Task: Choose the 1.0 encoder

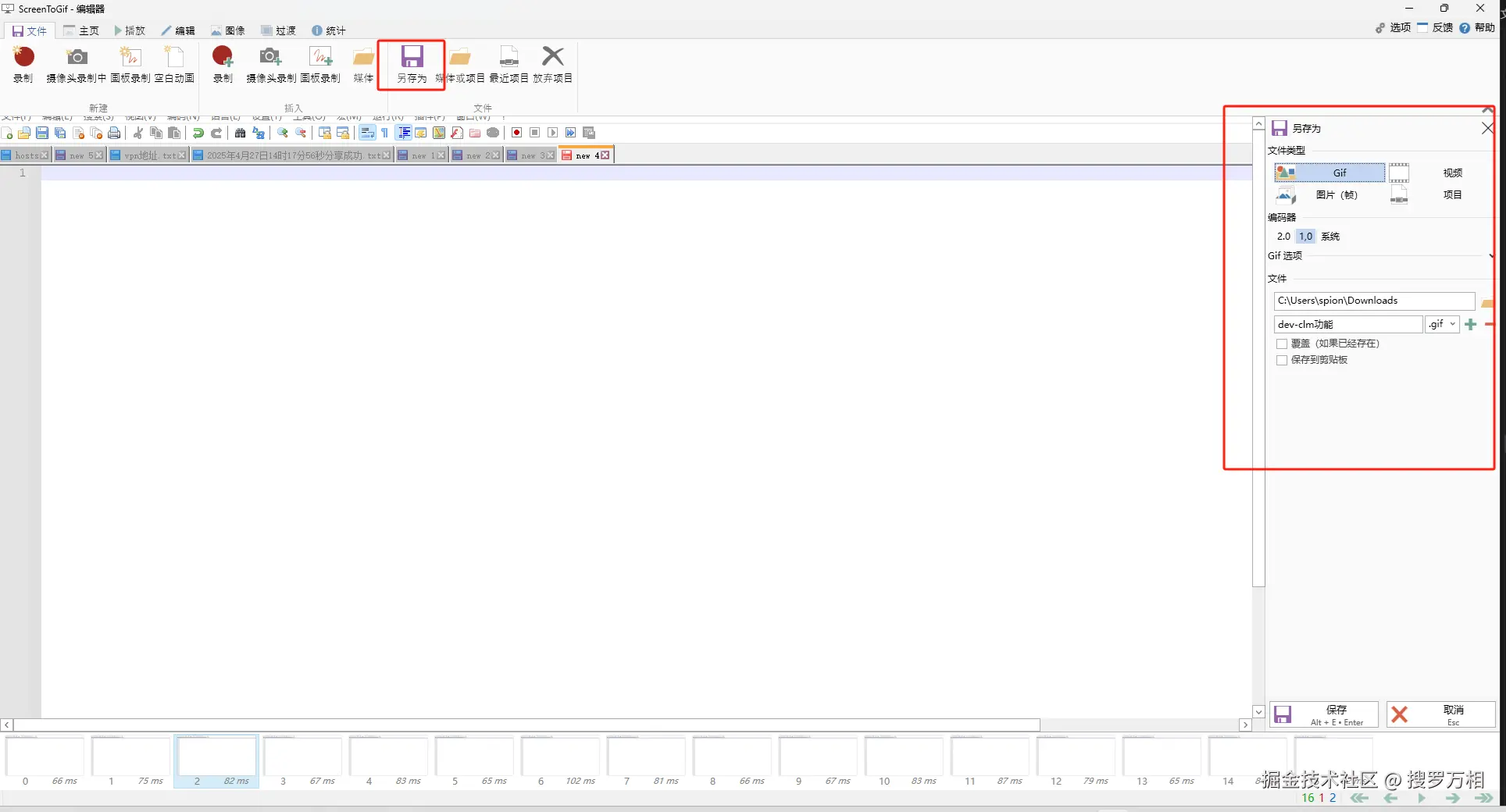Action: [1306, 237]
